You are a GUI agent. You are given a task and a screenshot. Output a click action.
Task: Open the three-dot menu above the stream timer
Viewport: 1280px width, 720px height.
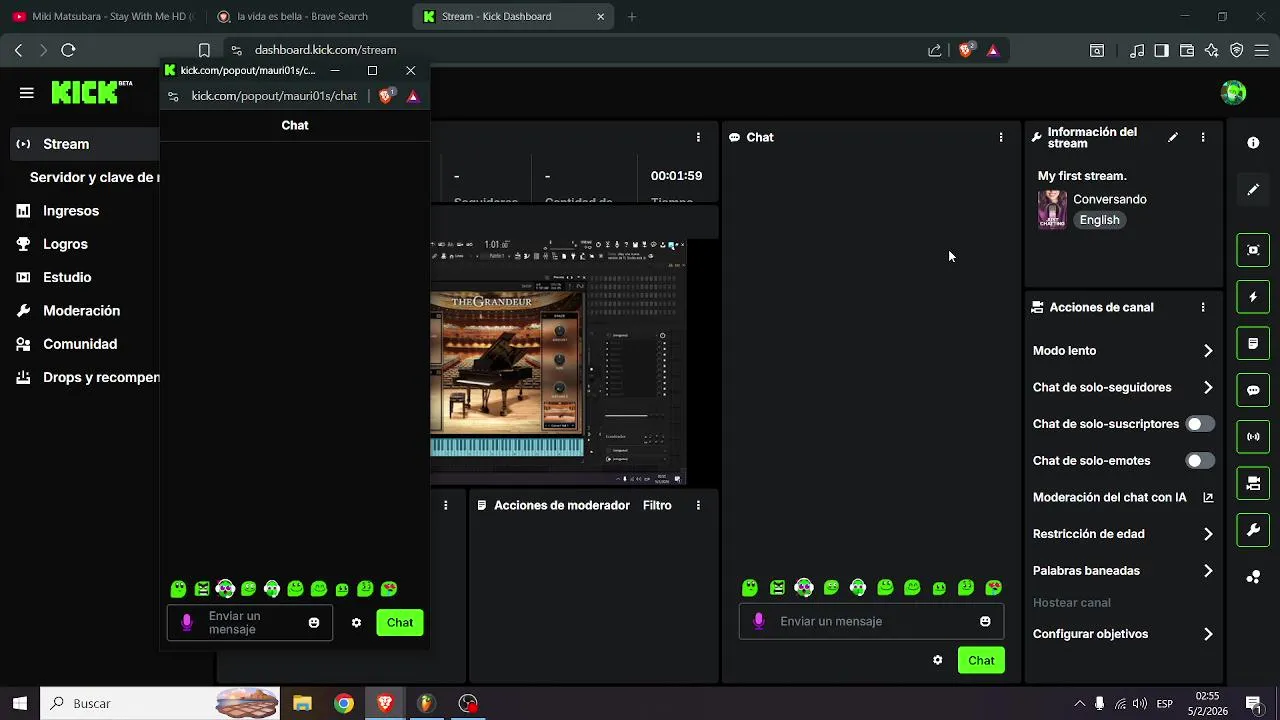pyautogui.click(x=698, y=137)
